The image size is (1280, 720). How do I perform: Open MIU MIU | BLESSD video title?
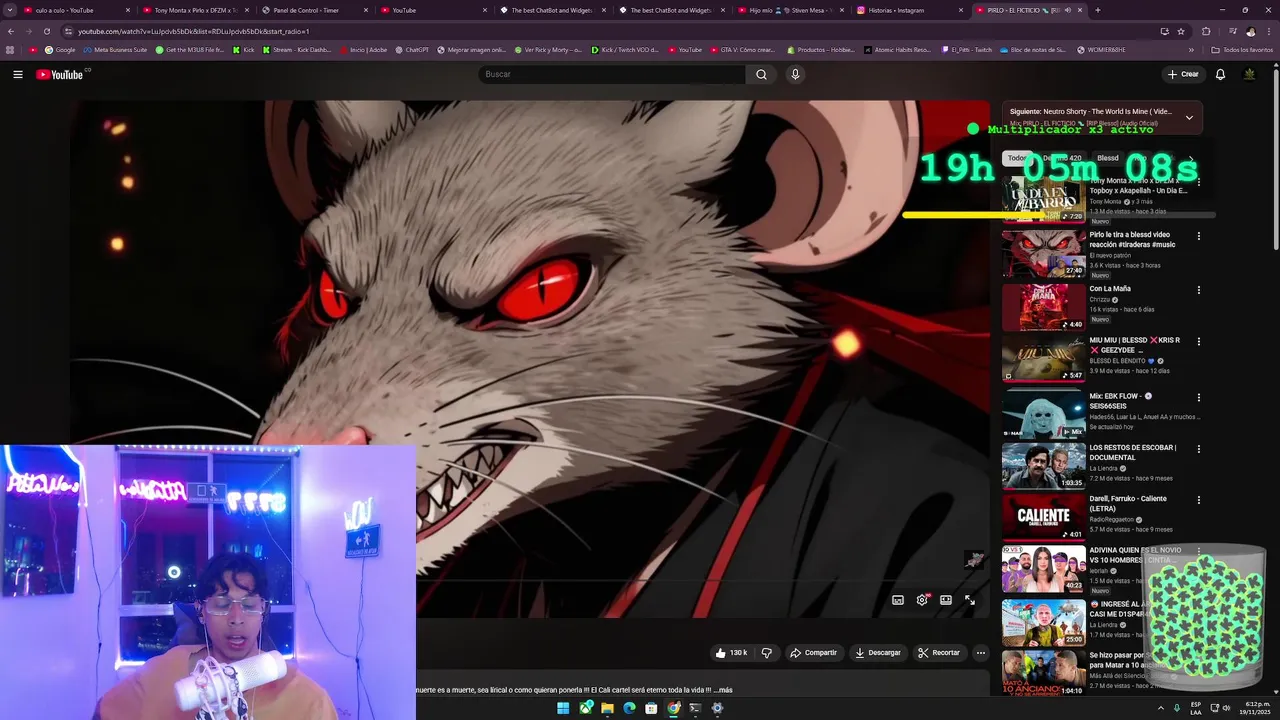pos(1134,346)
